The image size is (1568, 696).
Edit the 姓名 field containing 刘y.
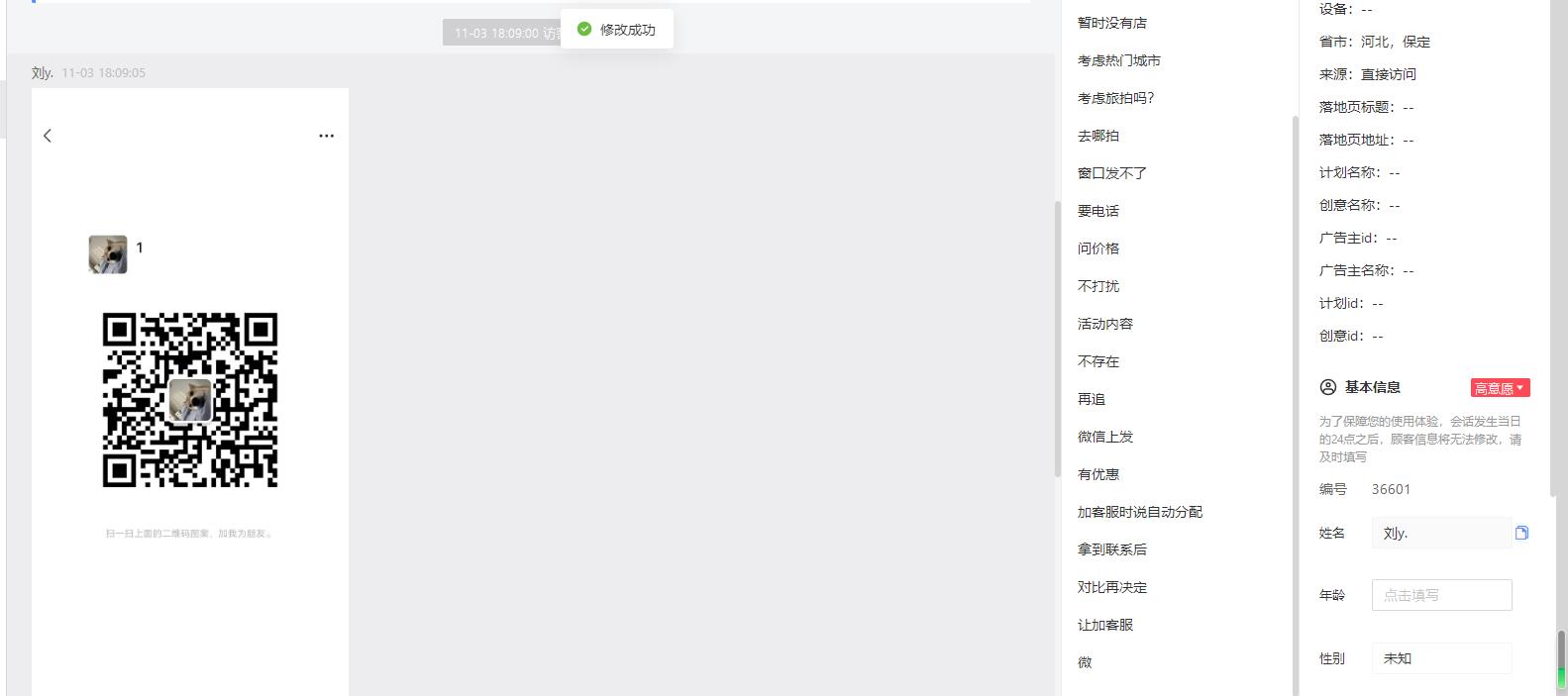coord(1441,533)
